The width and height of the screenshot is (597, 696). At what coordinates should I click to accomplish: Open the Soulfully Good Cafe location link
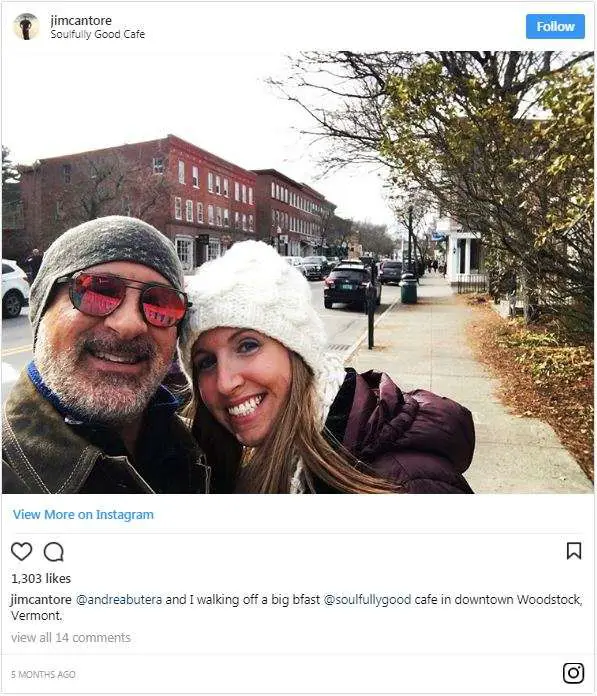(x=97, y=34)
